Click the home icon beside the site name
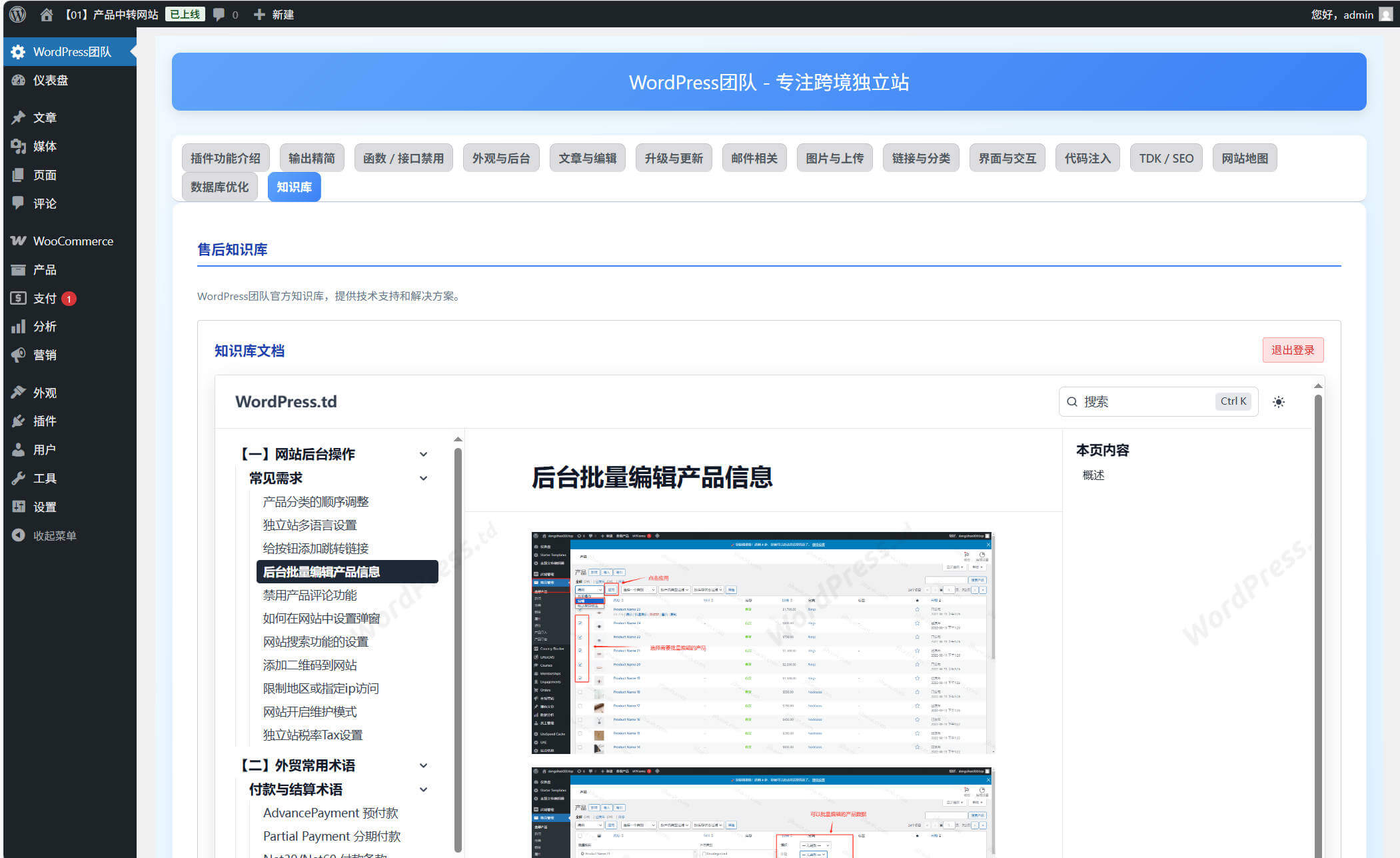Image resolution: width=1400 pixels, height=858 pixels. 46,14
